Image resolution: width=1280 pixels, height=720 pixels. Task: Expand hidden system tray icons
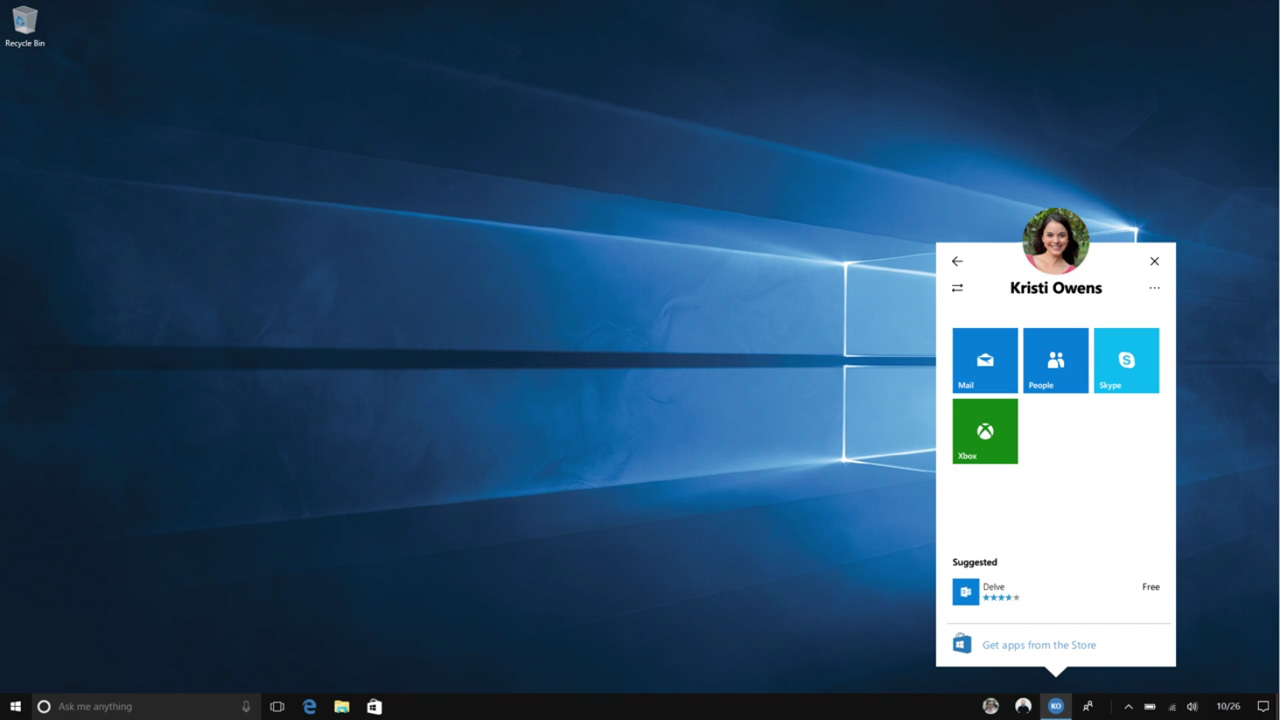(x=1128, y=706)
